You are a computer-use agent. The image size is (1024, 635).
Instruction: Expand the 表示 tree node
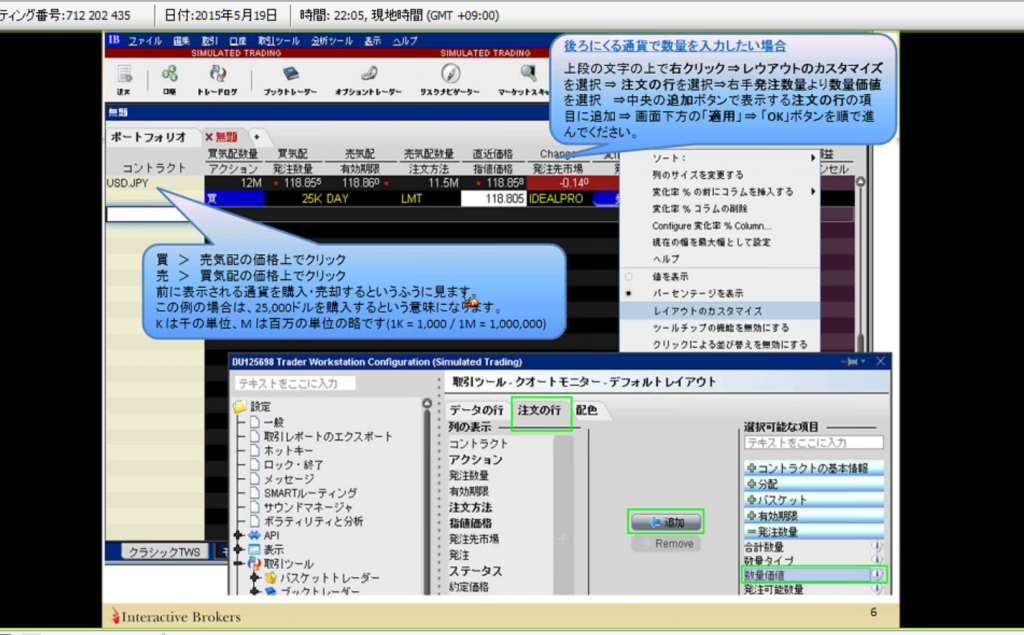(239, 549)
